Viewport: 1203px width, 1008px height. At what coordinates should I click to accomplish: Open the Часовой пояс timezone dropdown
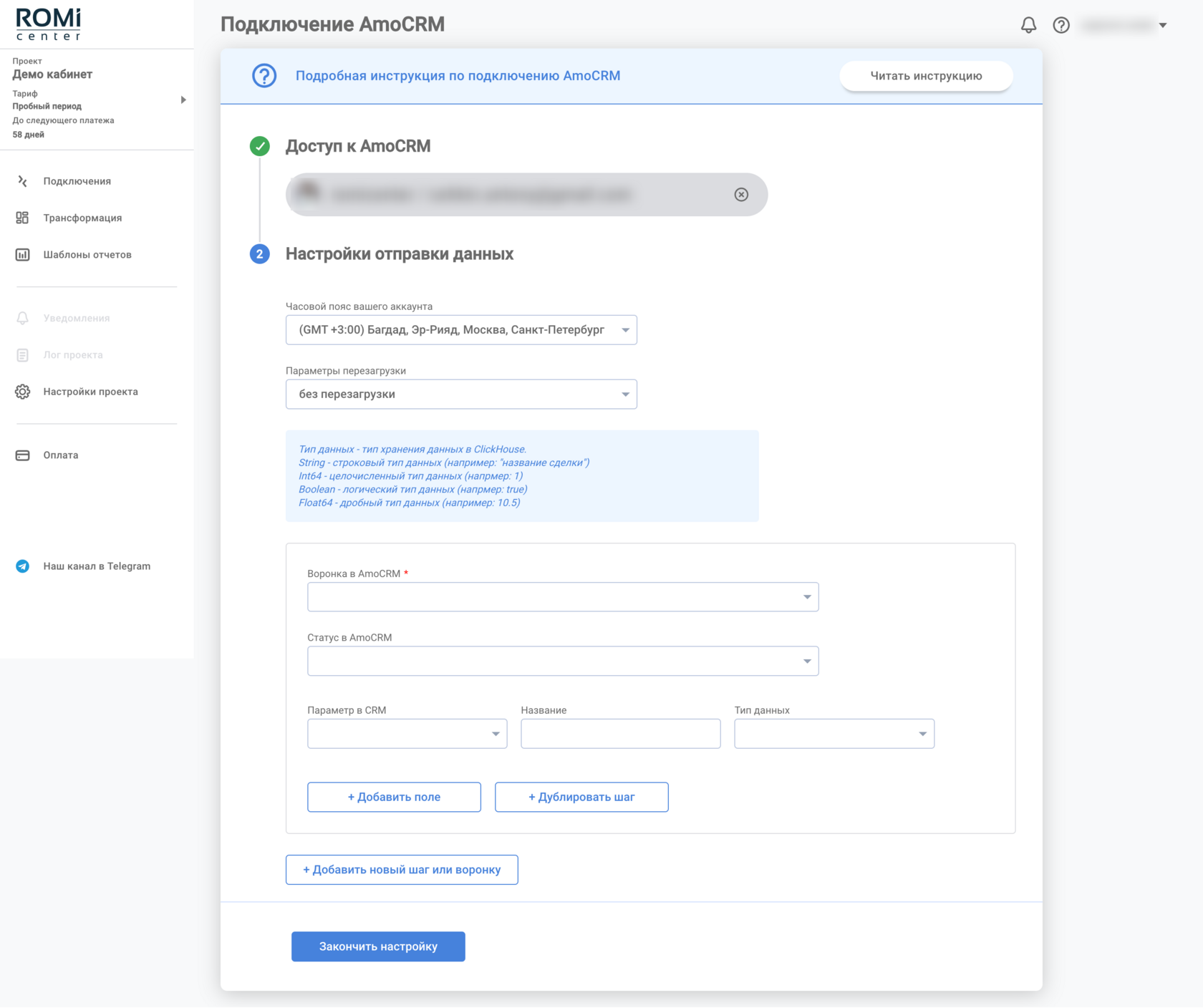coord(461,330)
